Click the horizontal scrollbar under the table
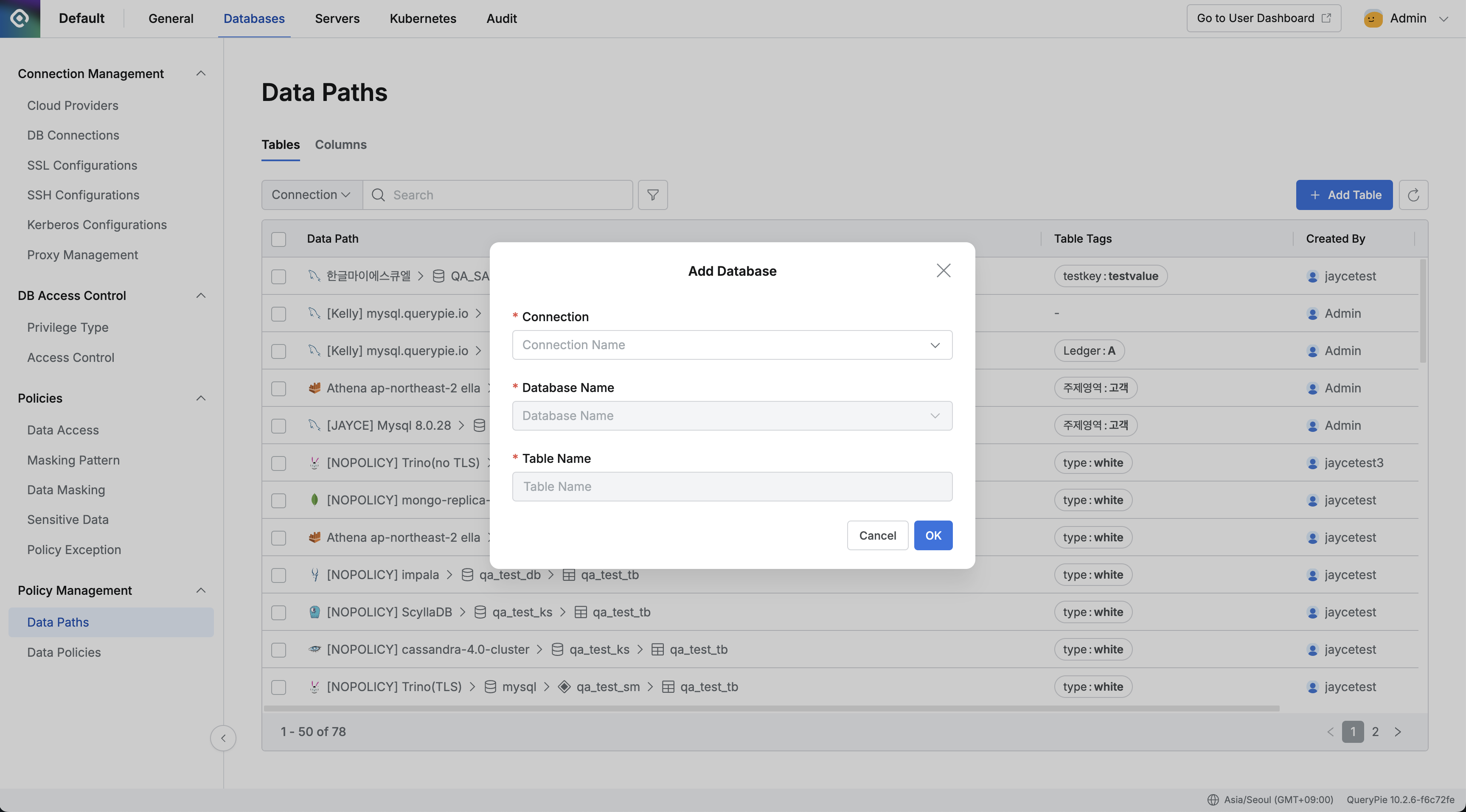 771,708
